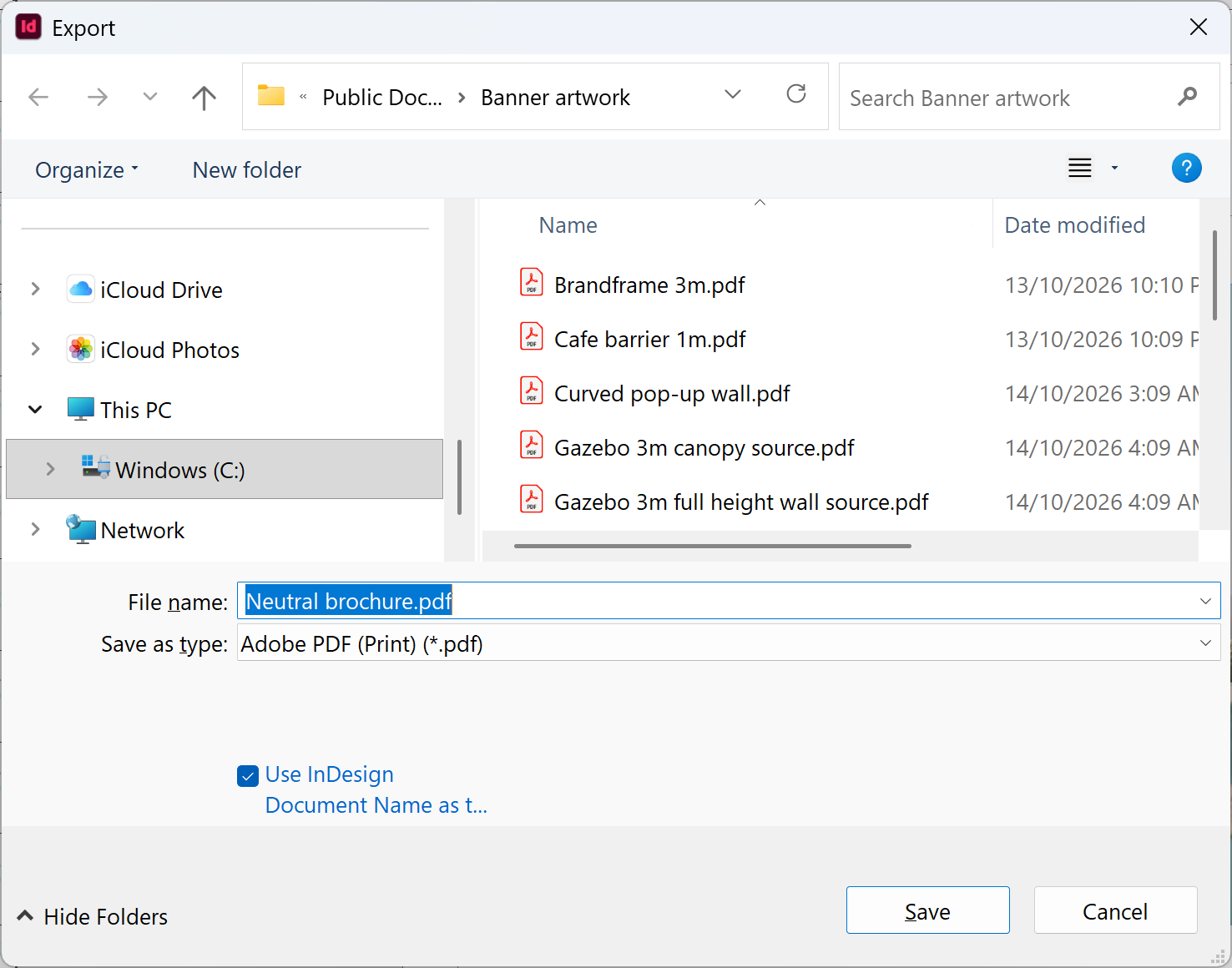Click Hide Folders toggle

point(92,916)
